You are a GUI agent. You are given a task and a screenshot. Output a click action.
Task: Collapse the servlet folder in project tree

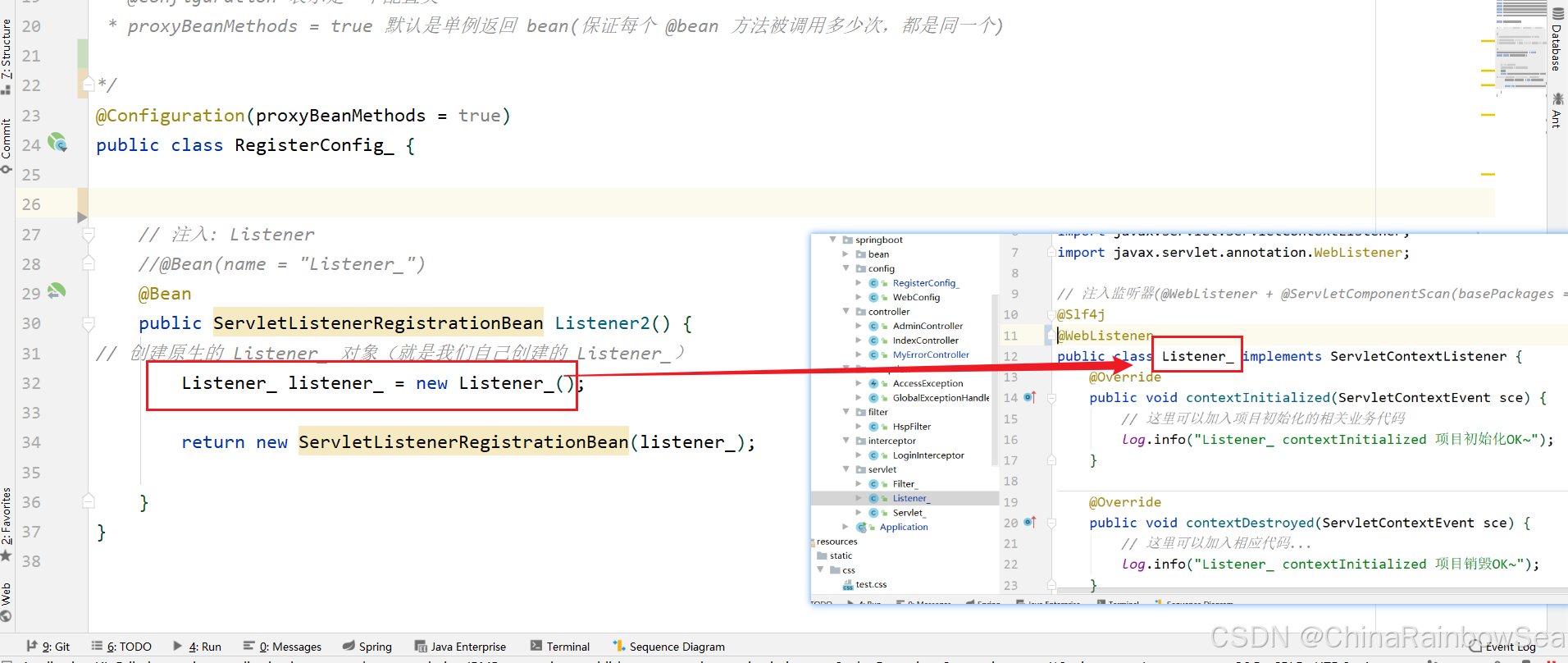(x=846, y=469)
